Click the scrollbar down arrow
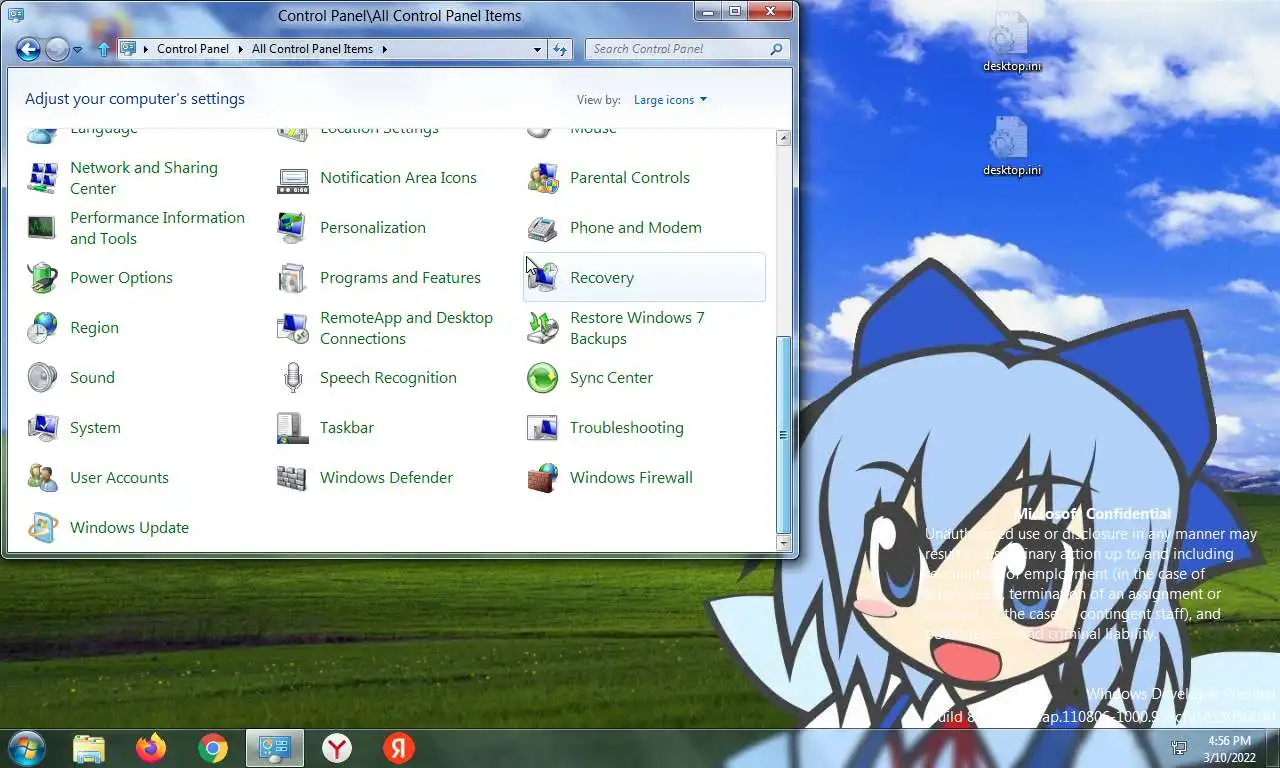The width and height of the screenshot is (1280, 768). click(784, 543)
